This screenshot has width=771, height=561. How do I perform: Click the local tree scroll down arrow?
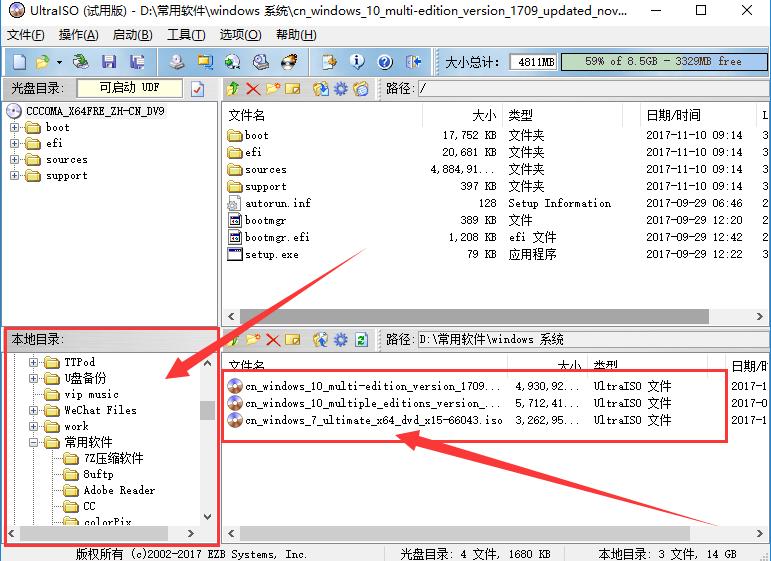[208, 517]
